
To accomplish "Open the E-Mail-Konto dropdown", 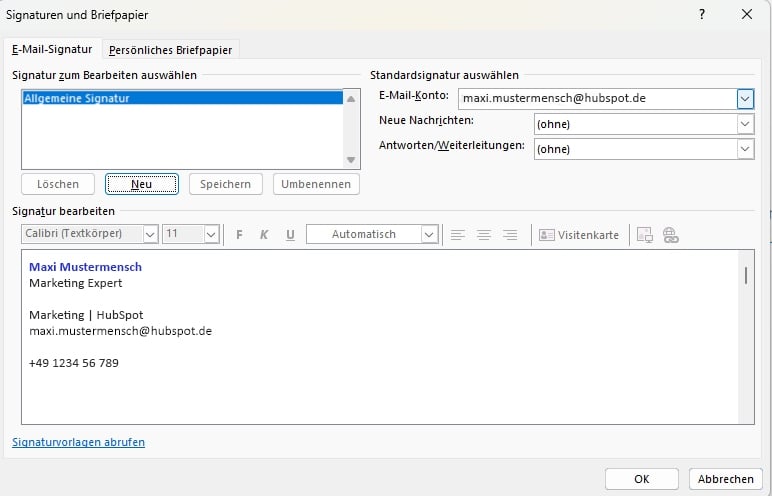I will click(x=745, y=99).
